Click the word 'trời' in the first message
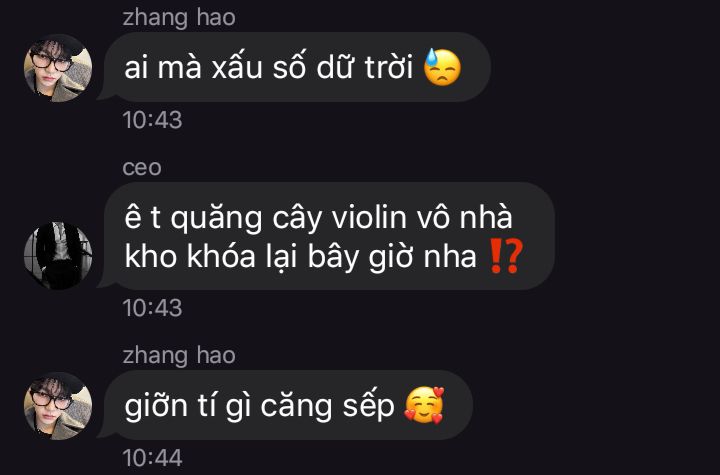This screenshot has width=720, height=475. click(389, 68)
